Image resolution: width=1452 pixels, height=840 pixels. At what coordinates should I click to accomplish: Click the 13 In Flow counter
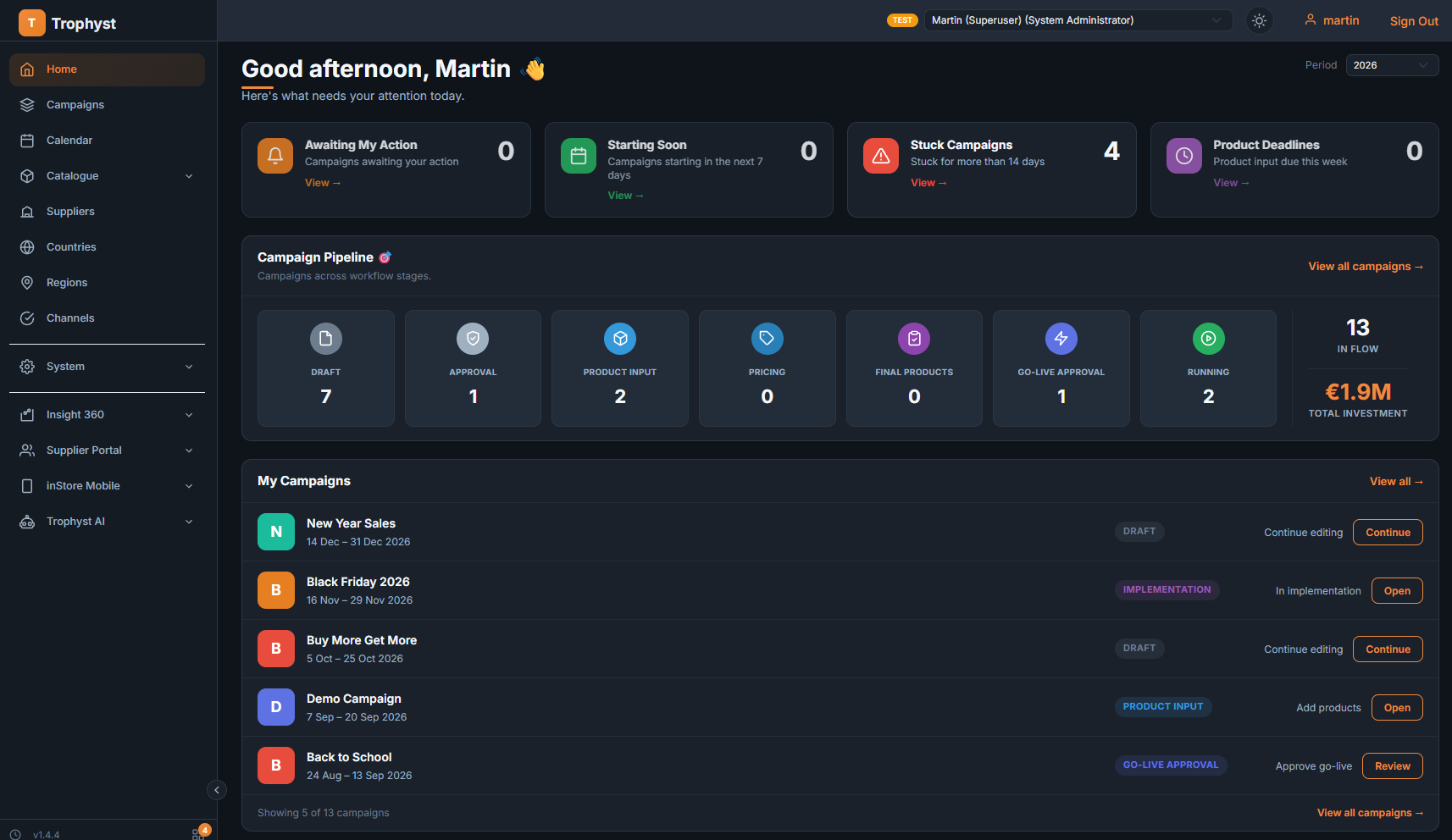(x=1358, y=335)
